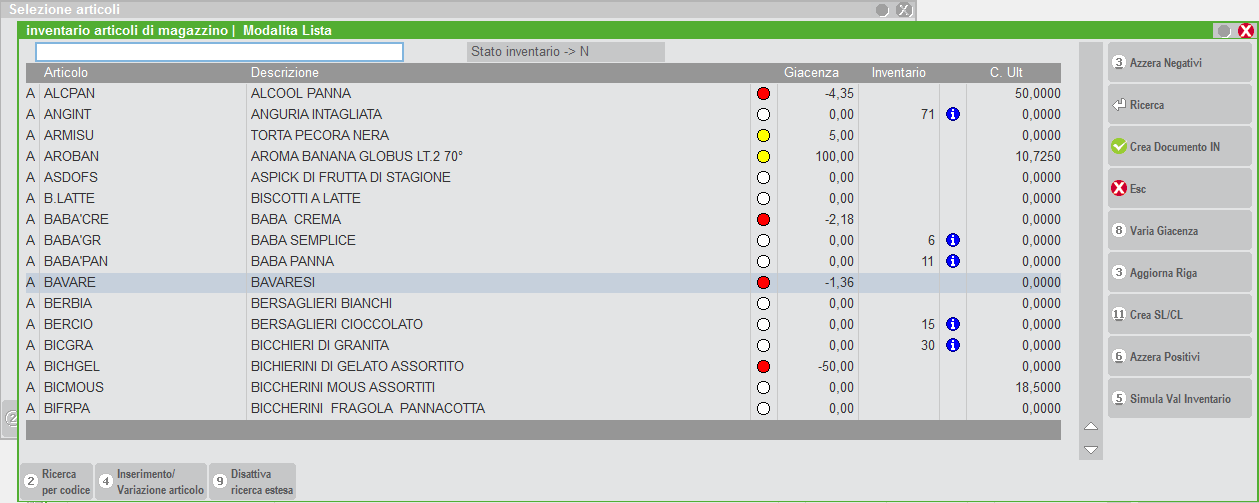Image resolution: width=1259 pixels, height=503 pixels.
Task: Click the blue info icon for BERCIO
Action: tap(952, 325)
